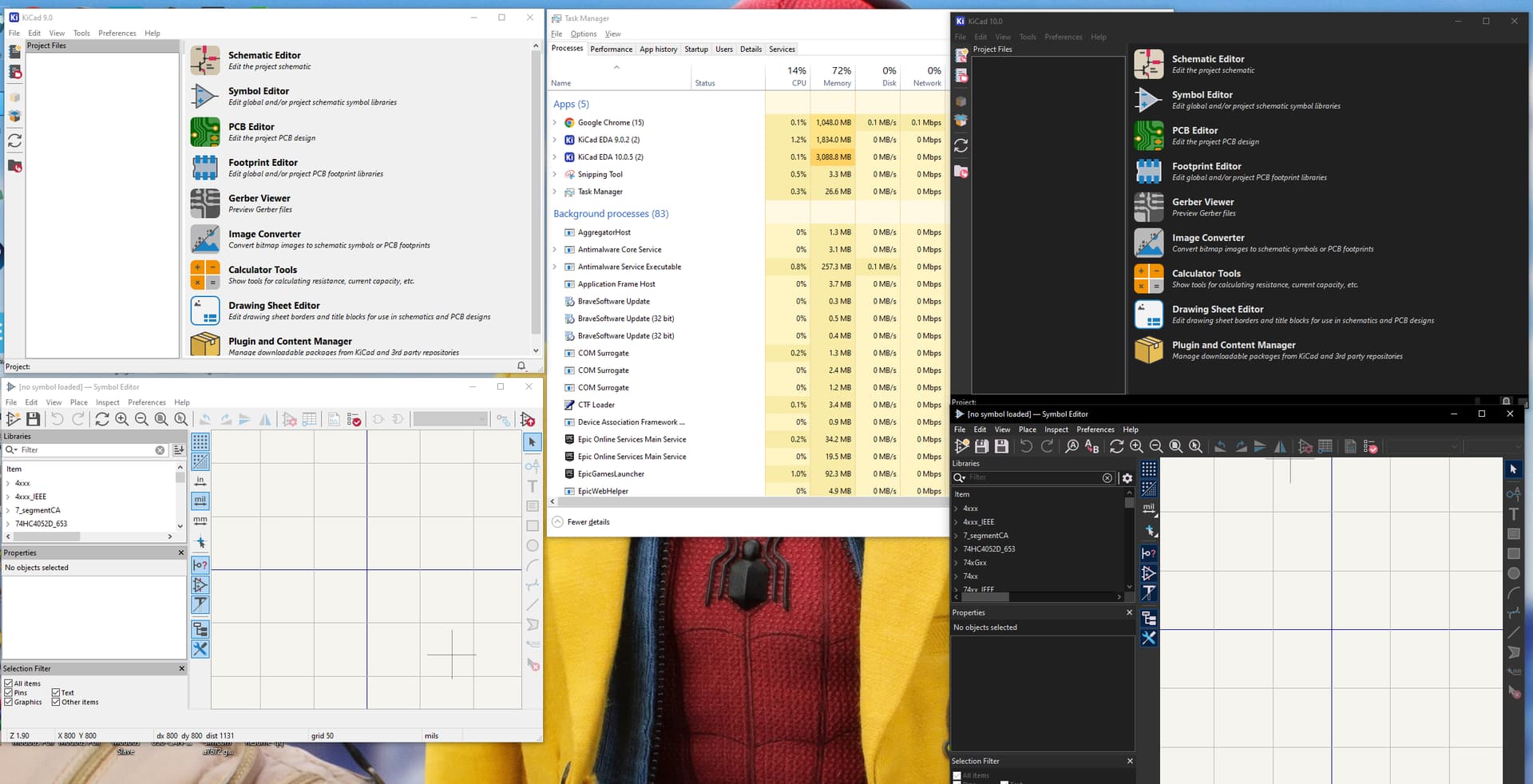
Task: Open Startup tab in Task Manager
Action: 696,49
